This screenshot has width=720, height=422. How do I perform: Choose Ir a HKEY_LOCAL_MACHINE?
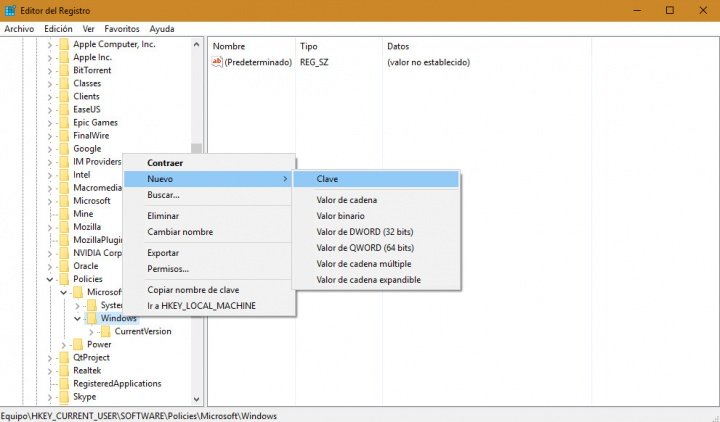[209, 306]
